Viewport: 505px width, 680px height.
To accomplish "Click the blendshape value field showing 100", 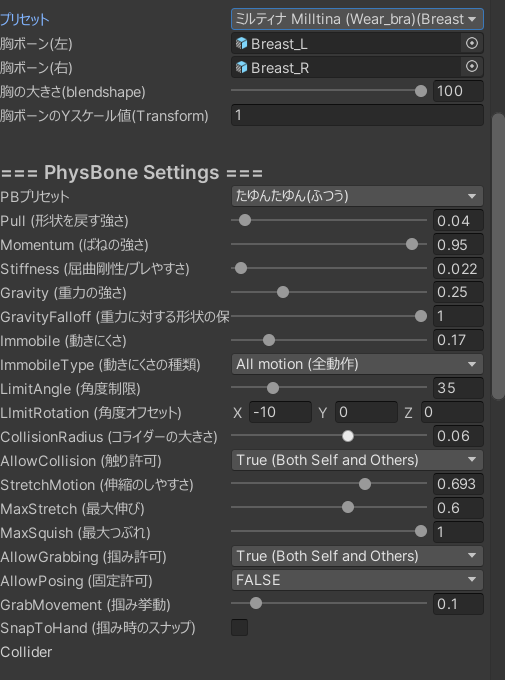I will coord(458,91).
